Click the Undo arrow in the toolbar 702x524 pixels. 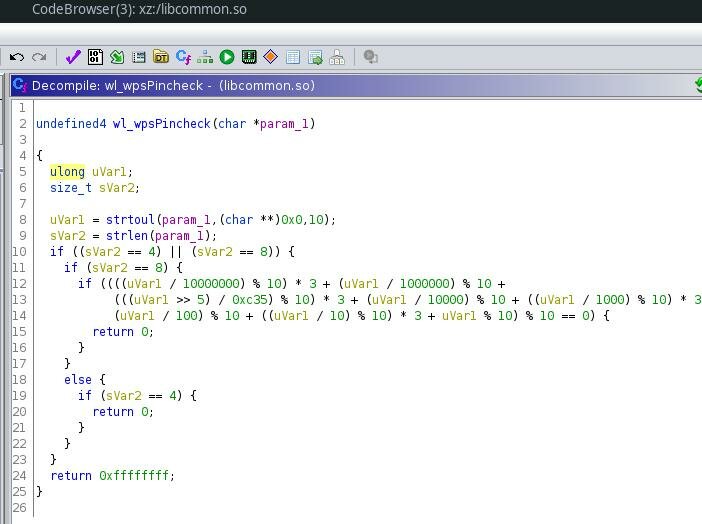click(x=17, y=57)
